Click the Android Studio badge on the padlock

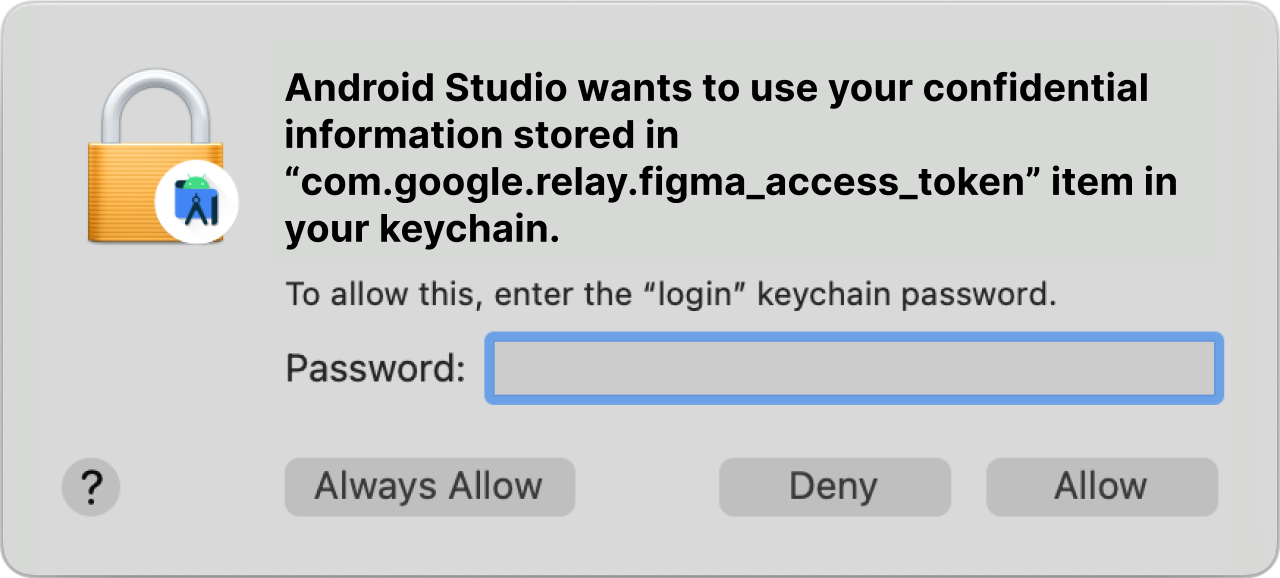(197, 200)
